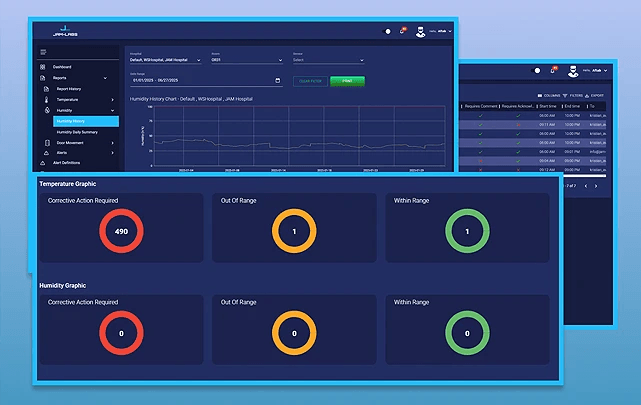Screen dimensions: 641x405
Task: Click user avatar icon in front window
Action: click(x=419, y=31)
